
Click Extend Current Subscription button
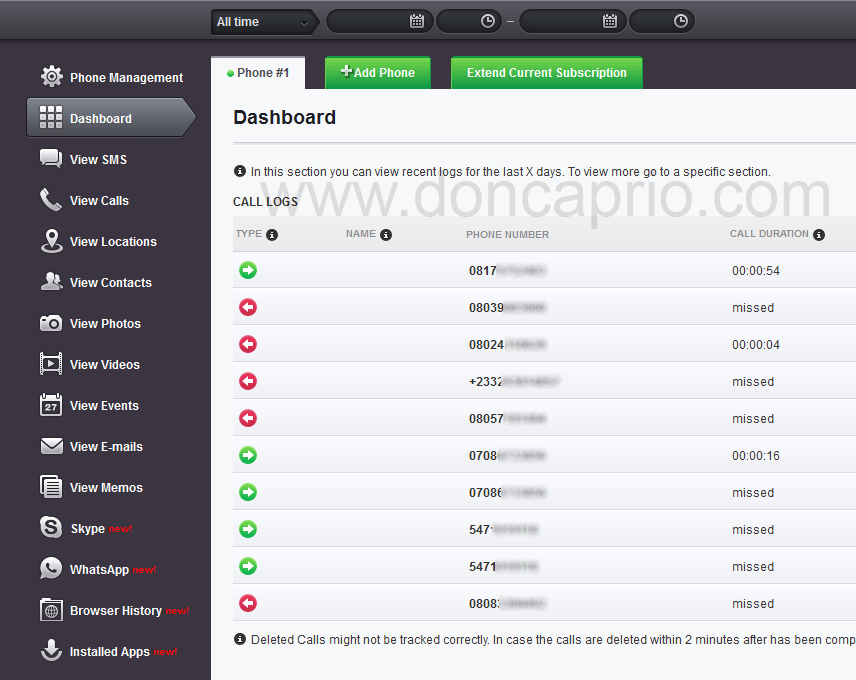tap(546, 73)
